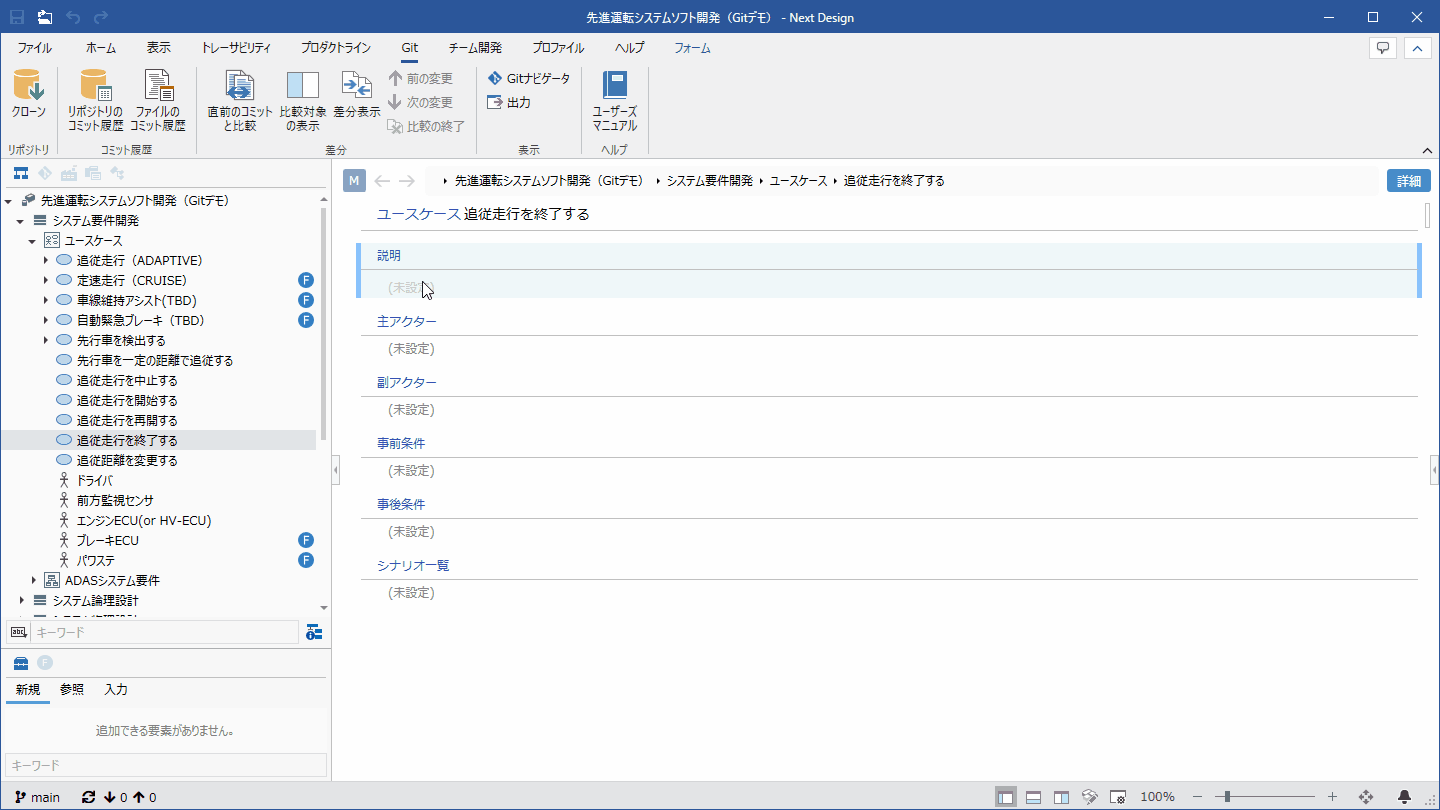This screenshot has width=1440, height=810.
Task: Click the sync icon in status bar
Action: pyautogui.click(x=88, y=797)
